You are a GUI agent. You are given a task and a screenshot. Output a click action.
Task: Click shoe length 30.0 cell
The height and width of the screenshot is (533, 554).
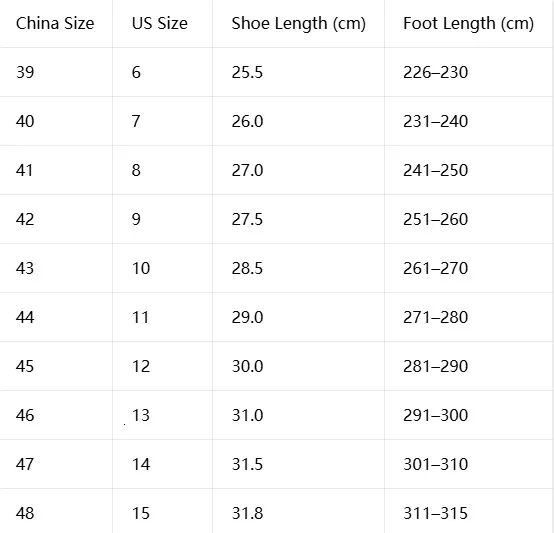pos(247,366)
